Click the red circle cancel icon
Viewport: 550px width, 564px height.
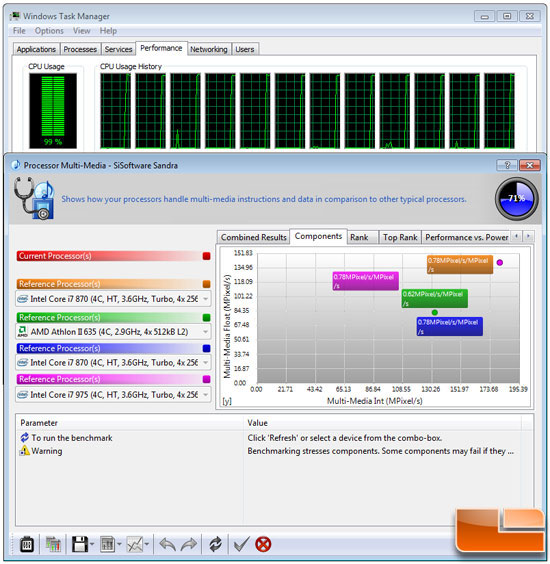[x=263, y=544]
